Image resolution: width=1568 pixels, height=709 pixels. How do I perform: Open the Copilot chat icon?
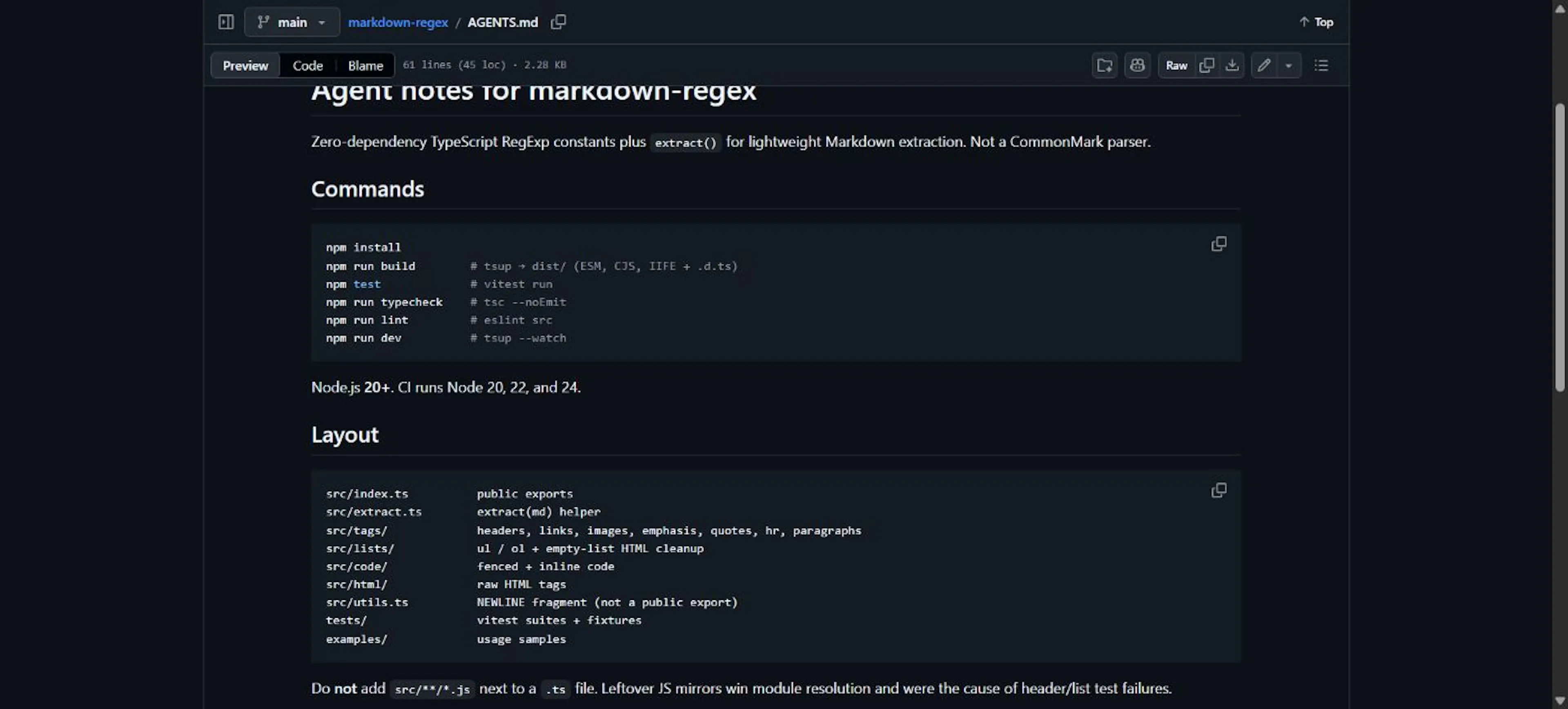tap(1137, 65)
